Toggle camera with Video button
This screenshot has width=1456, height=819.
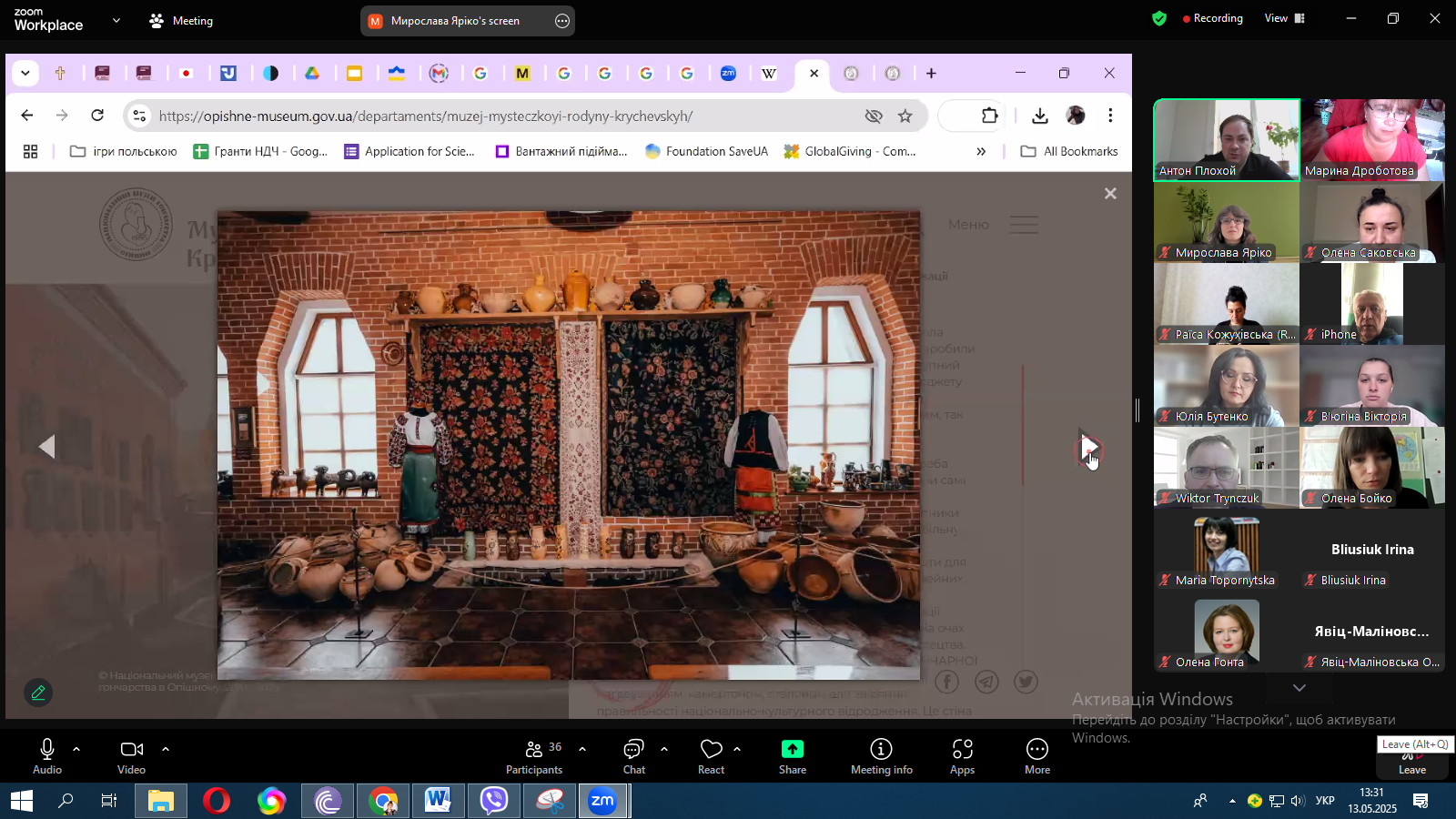(131, 755)
